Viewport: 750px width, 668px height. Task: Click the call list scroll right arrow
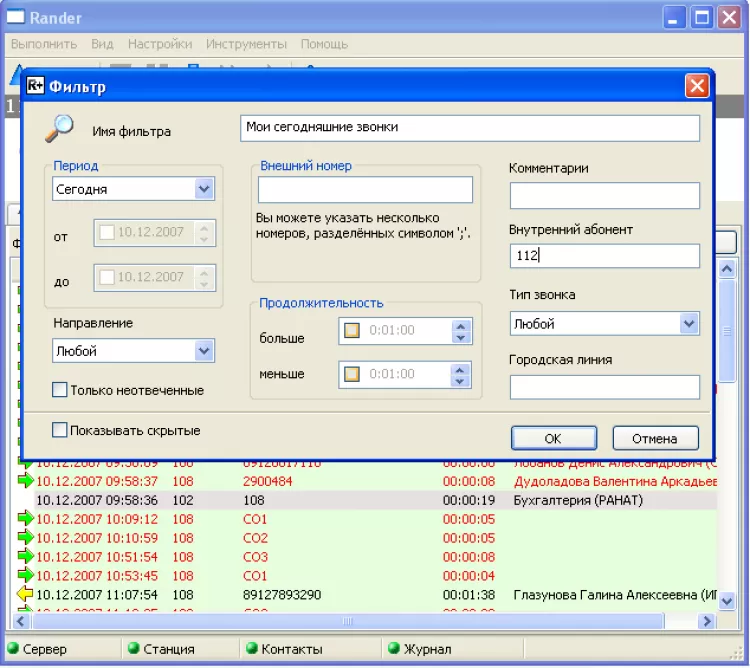[706, 621]
